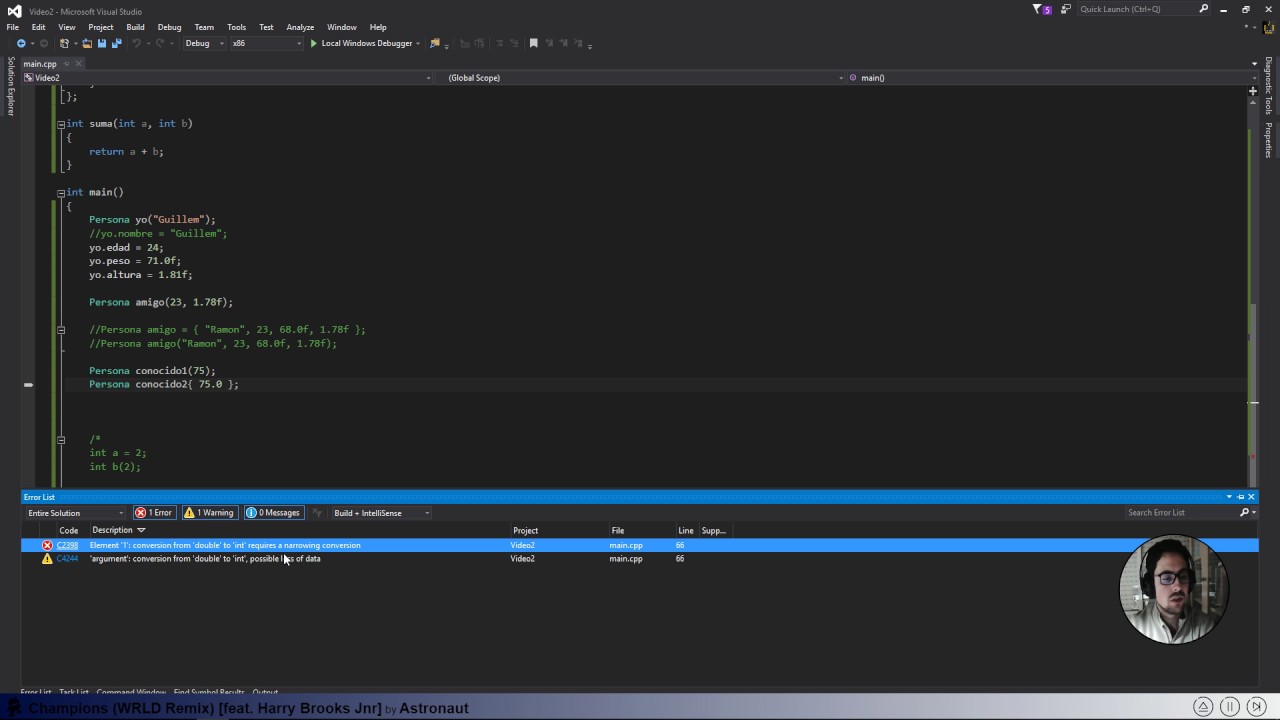Sort by the Line column header
1280x720 pixels.
[x=685, y=531]
